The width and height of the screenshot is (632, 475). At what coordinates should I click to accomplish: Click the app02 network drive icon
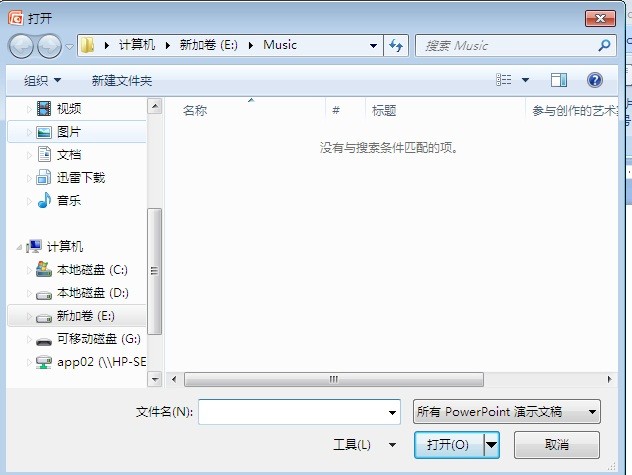(44, 362)
